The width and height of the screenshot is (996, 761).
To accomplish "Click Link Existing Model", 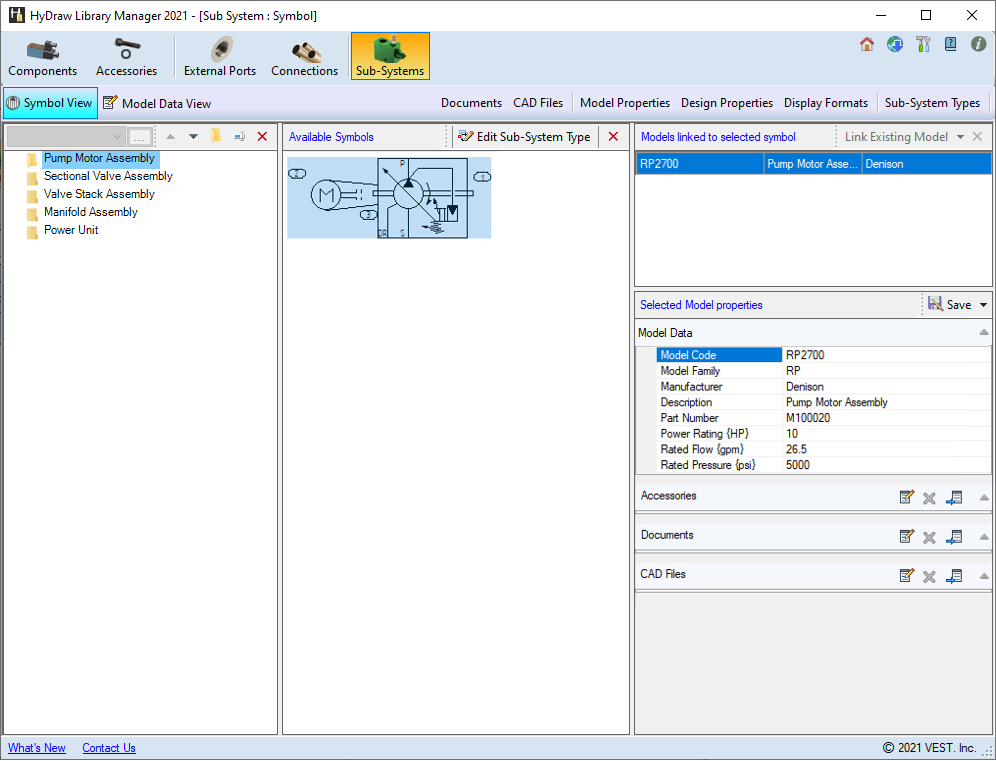I will (896, 137).
